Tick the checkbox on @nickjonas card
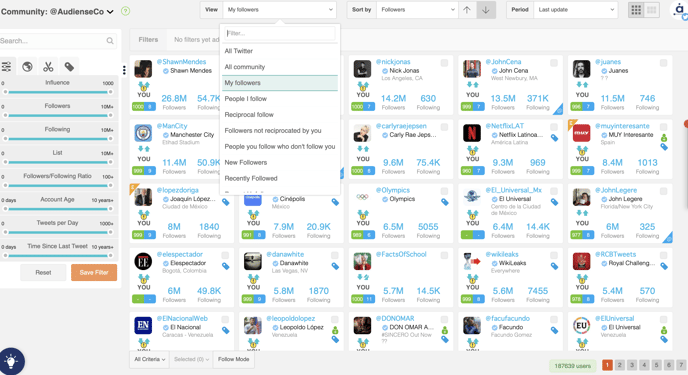The image size is (688, 375). click(444, 63)
